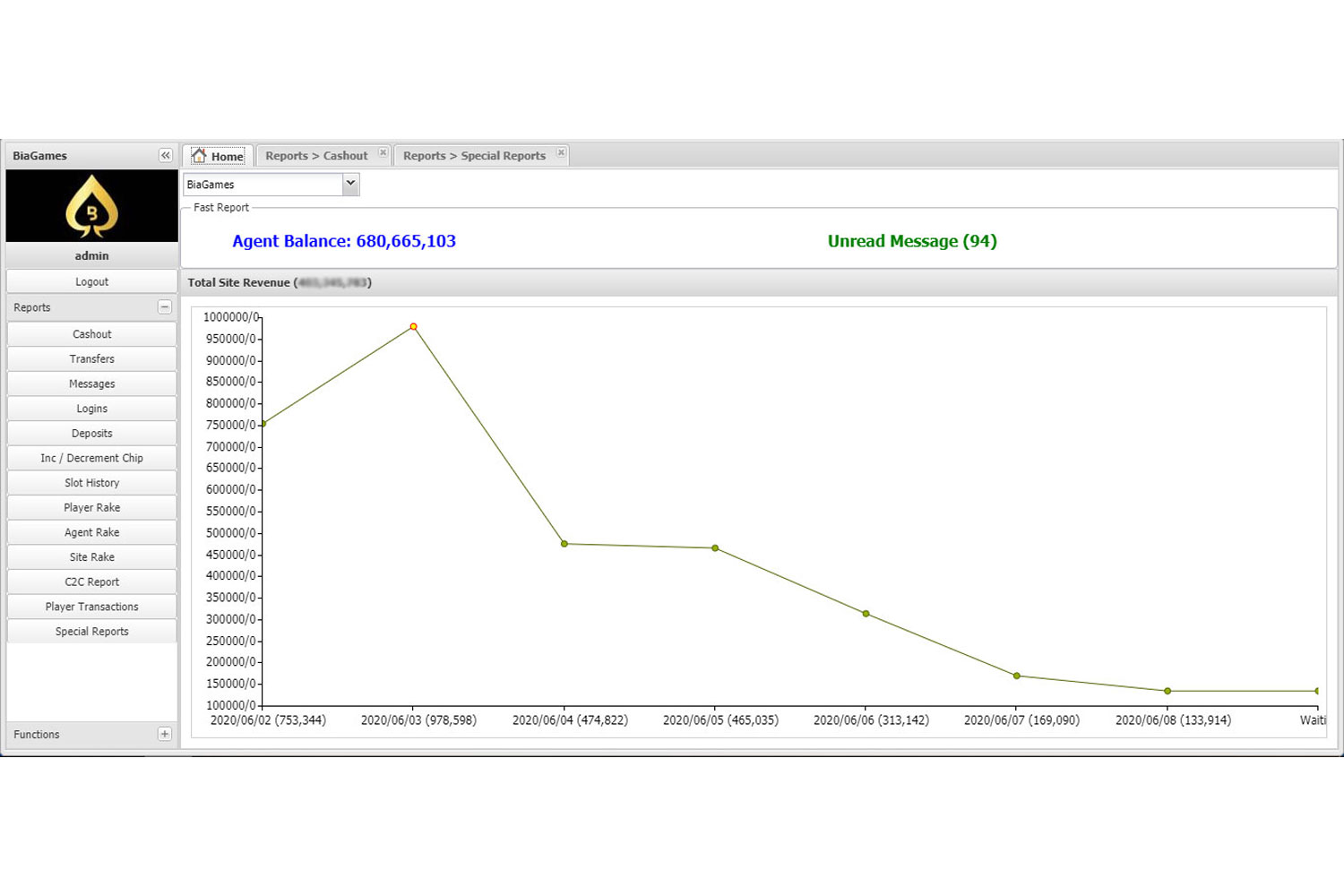The width and height of the screenshot is (1344, 896).
Task: Switch to the Reports > Special Reports tab
Action: pyautogui.click(x=474, y=156)
